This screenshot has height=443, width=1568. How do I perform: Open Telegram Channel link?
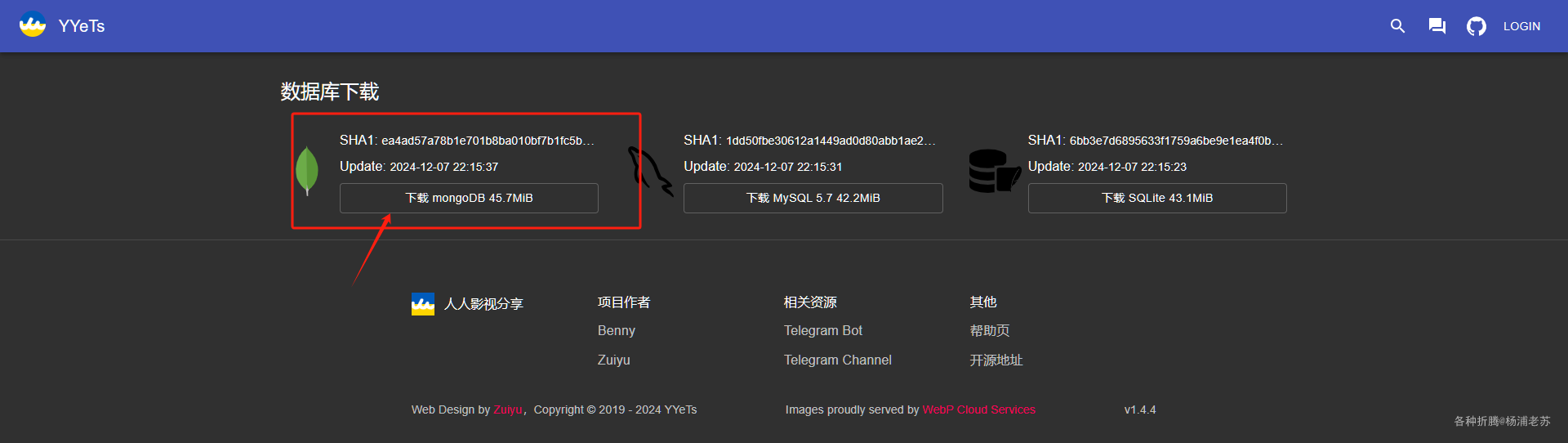point(837,360)
